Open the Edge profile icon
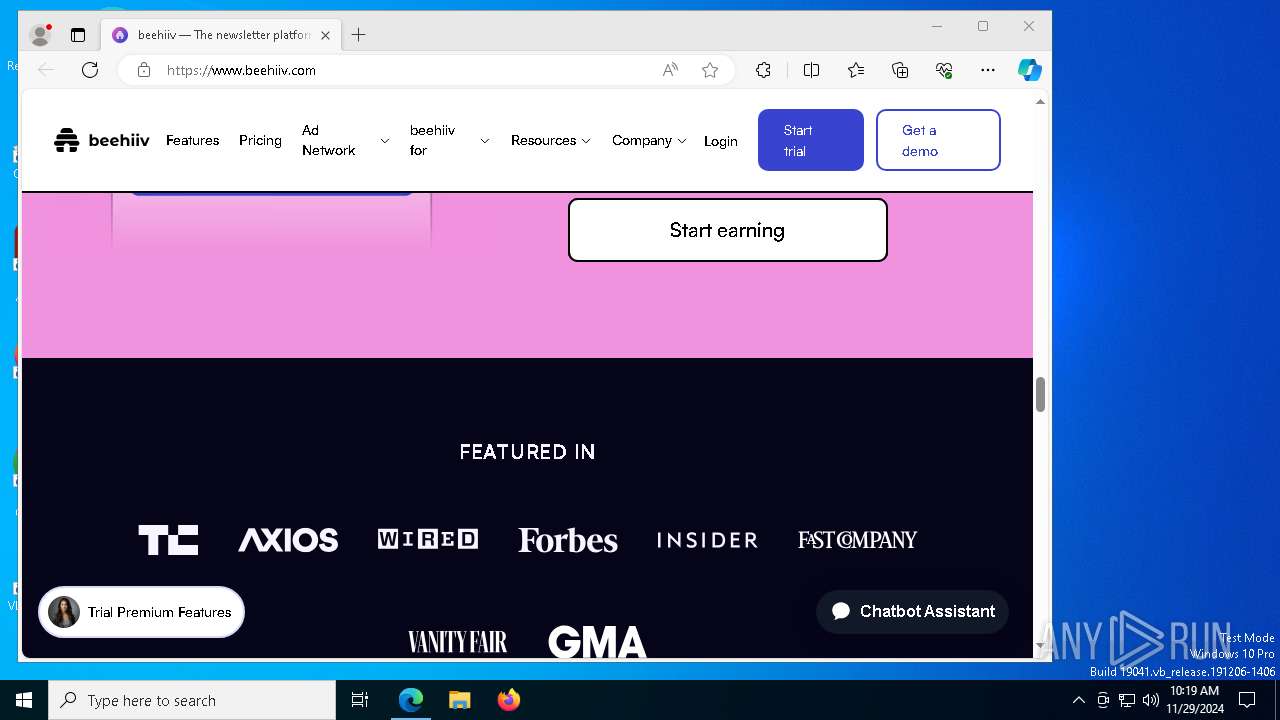This screenshot has width=1280, height=720. [x=40, y=35]
